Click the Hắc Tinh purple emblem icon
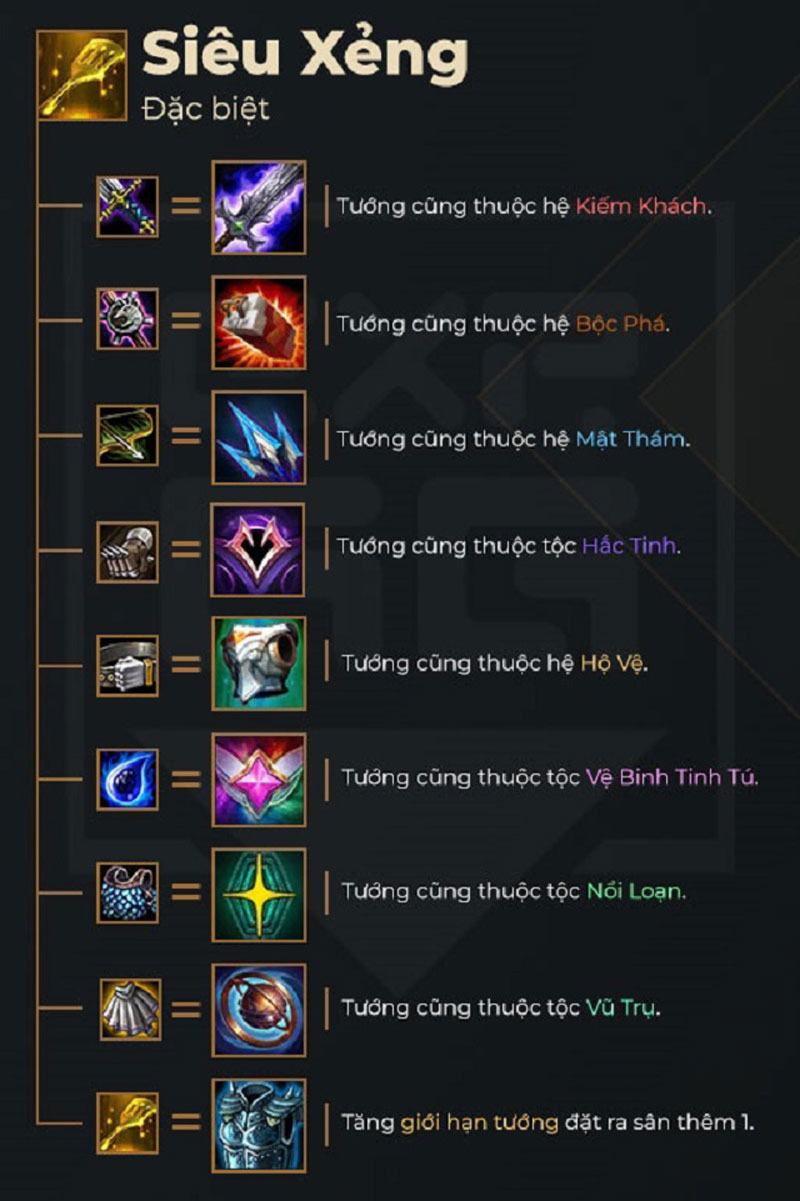 258,549
